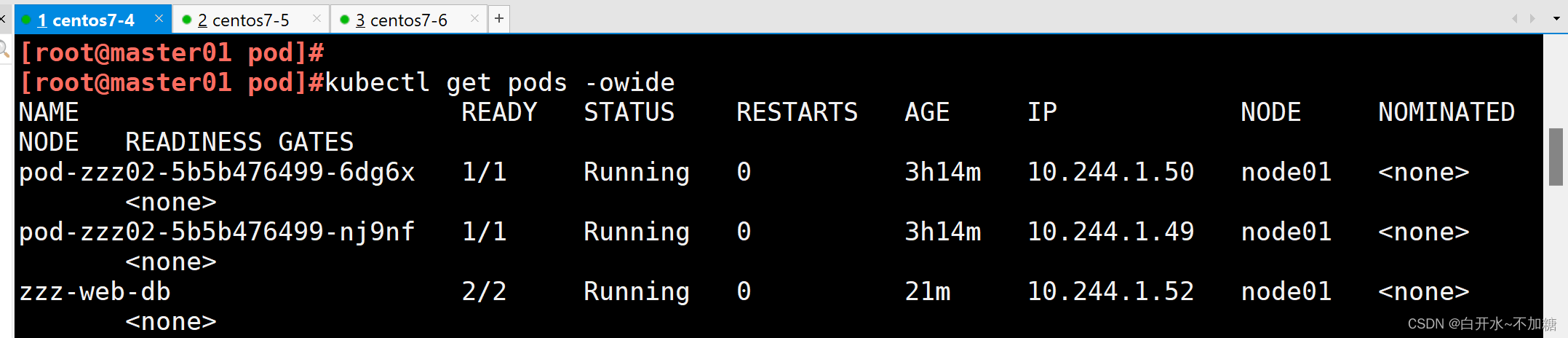The height and width of the screenshot is (338, 1568).
Task: Click the zzz-web-db pod name text
Action: point(95,292)
